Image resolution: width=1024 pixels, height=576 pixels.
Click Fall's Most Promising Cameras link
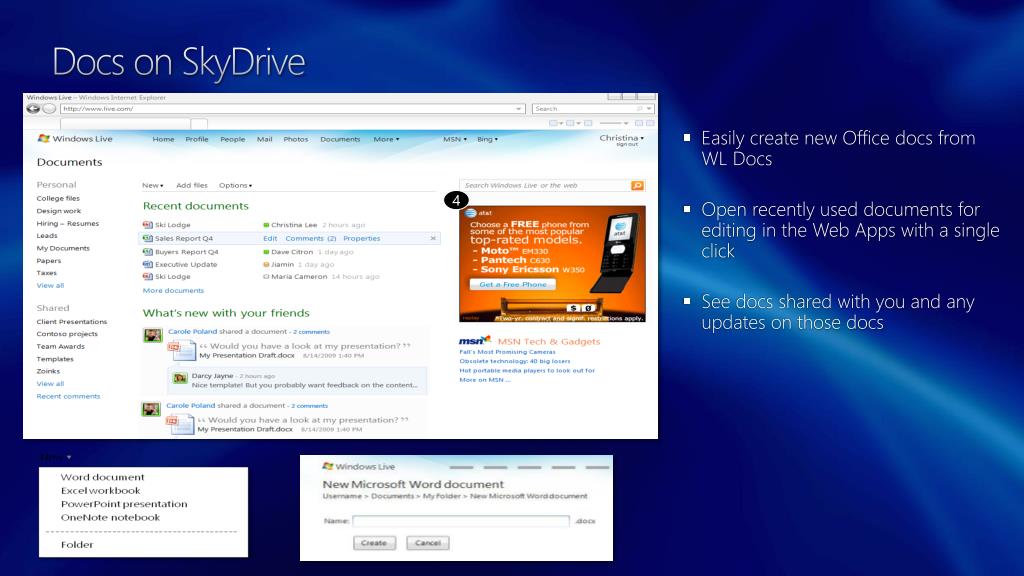click(507, 352)
